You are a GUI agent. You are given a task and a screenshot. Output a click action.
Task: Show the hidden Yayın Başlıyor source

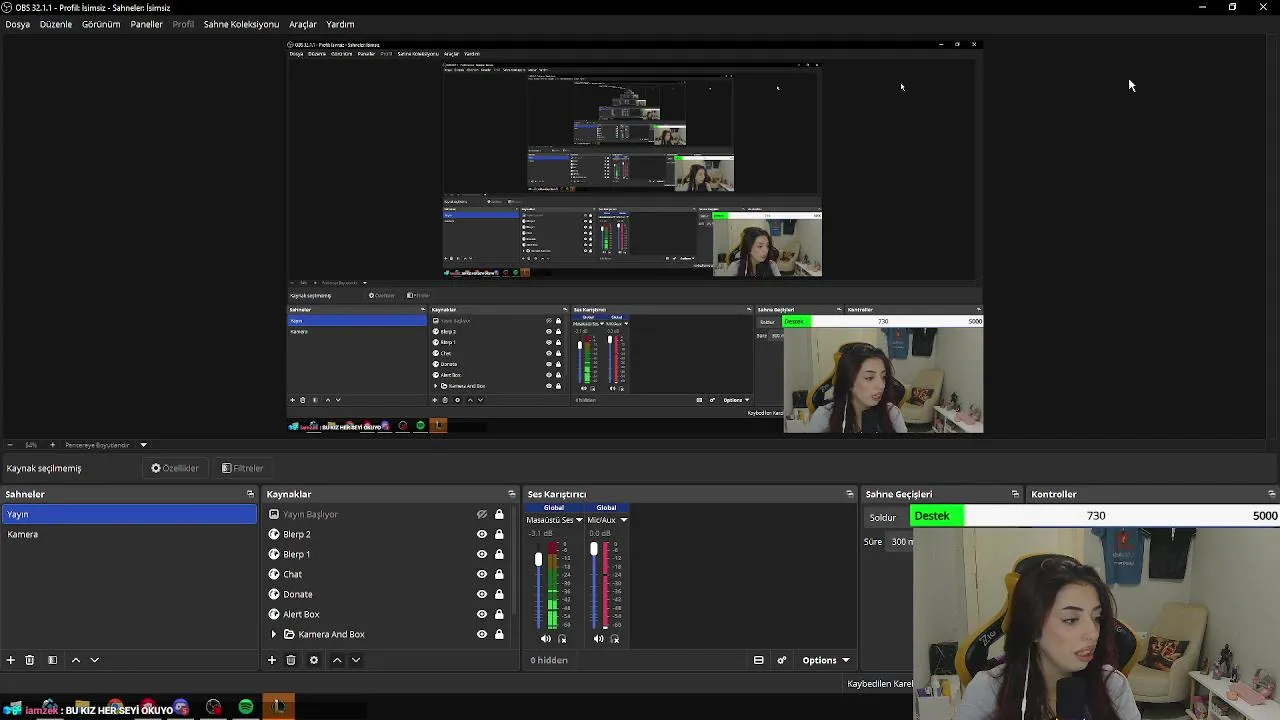coord(481,514)
